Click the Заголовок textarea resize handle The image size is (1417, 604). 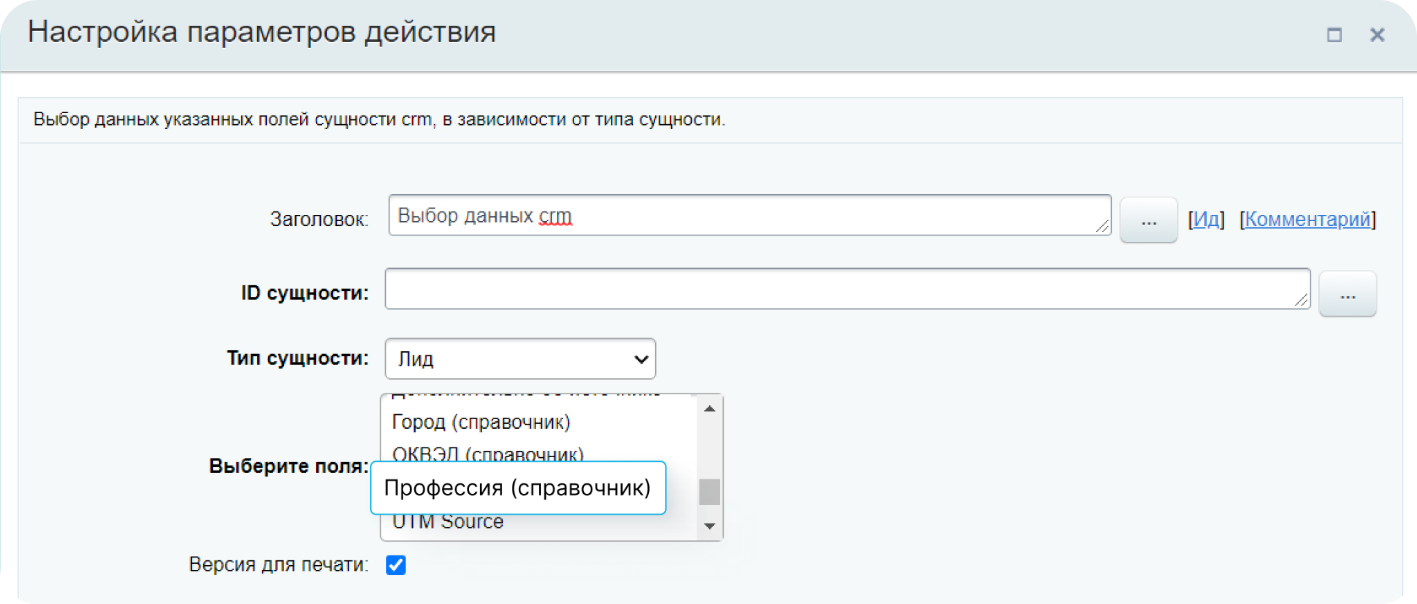(x=1102, y=228)
